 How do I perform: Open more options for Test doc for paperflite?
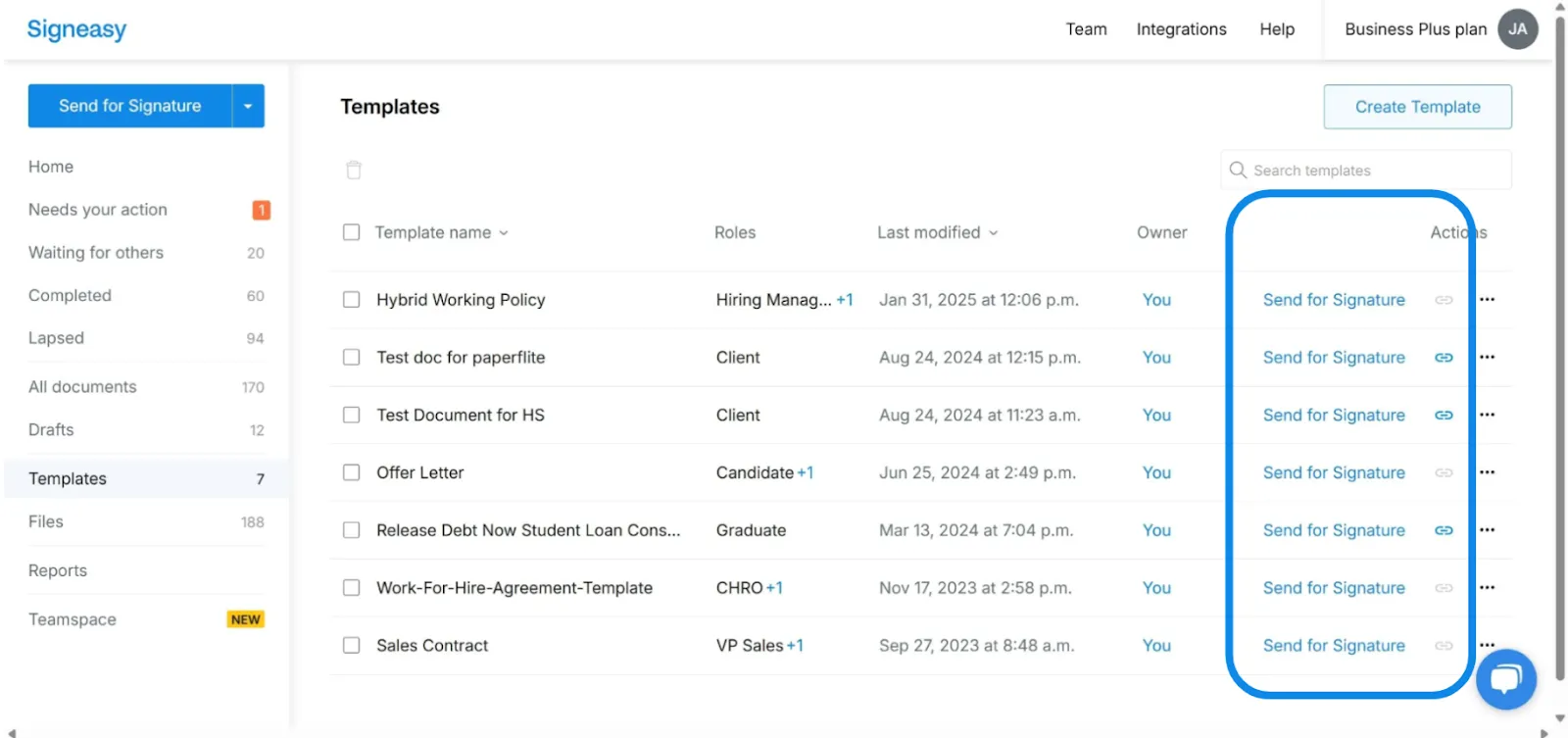[x=1488, y=358]
